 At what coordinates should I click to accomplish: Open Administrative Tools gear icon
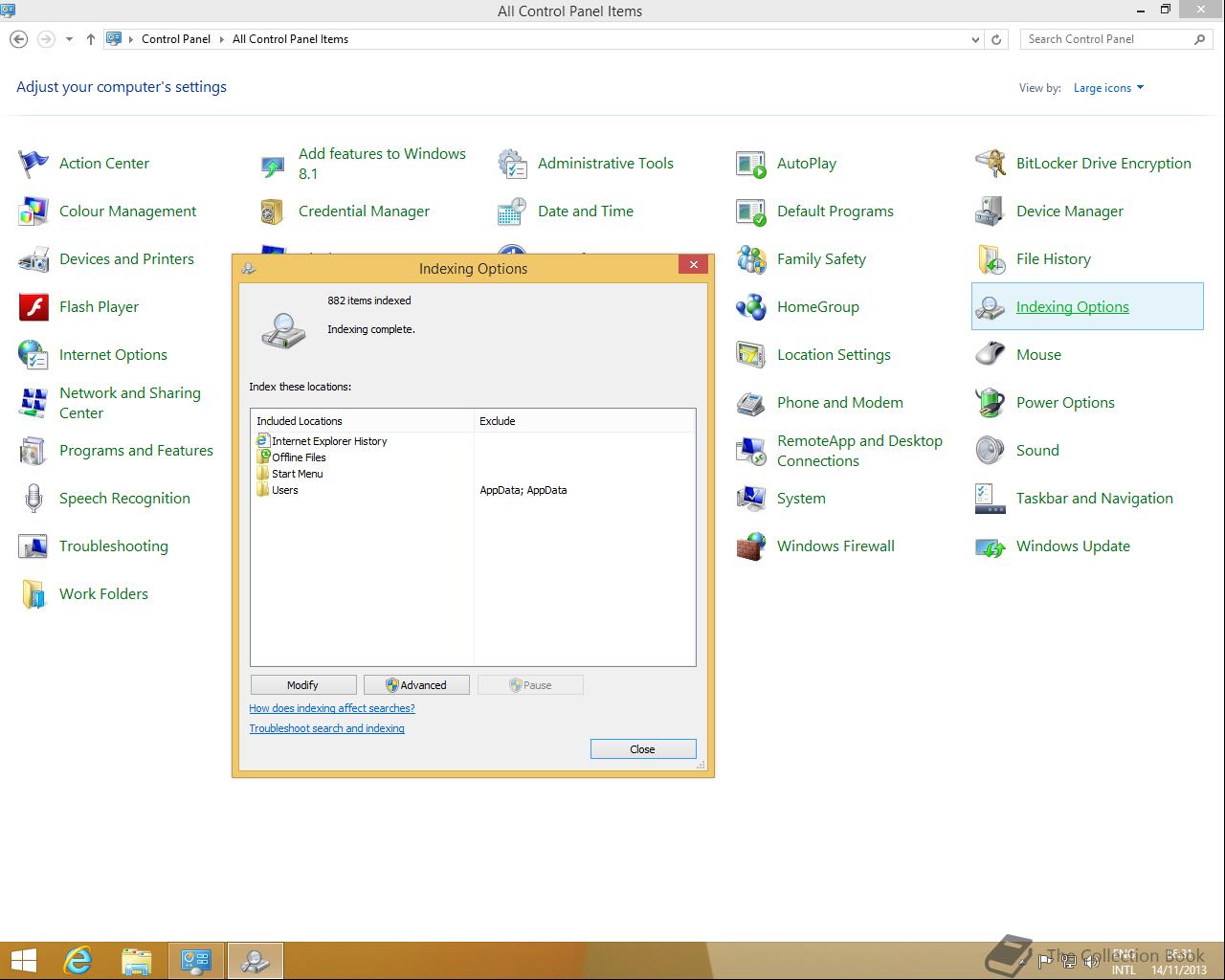coord(512,164)
